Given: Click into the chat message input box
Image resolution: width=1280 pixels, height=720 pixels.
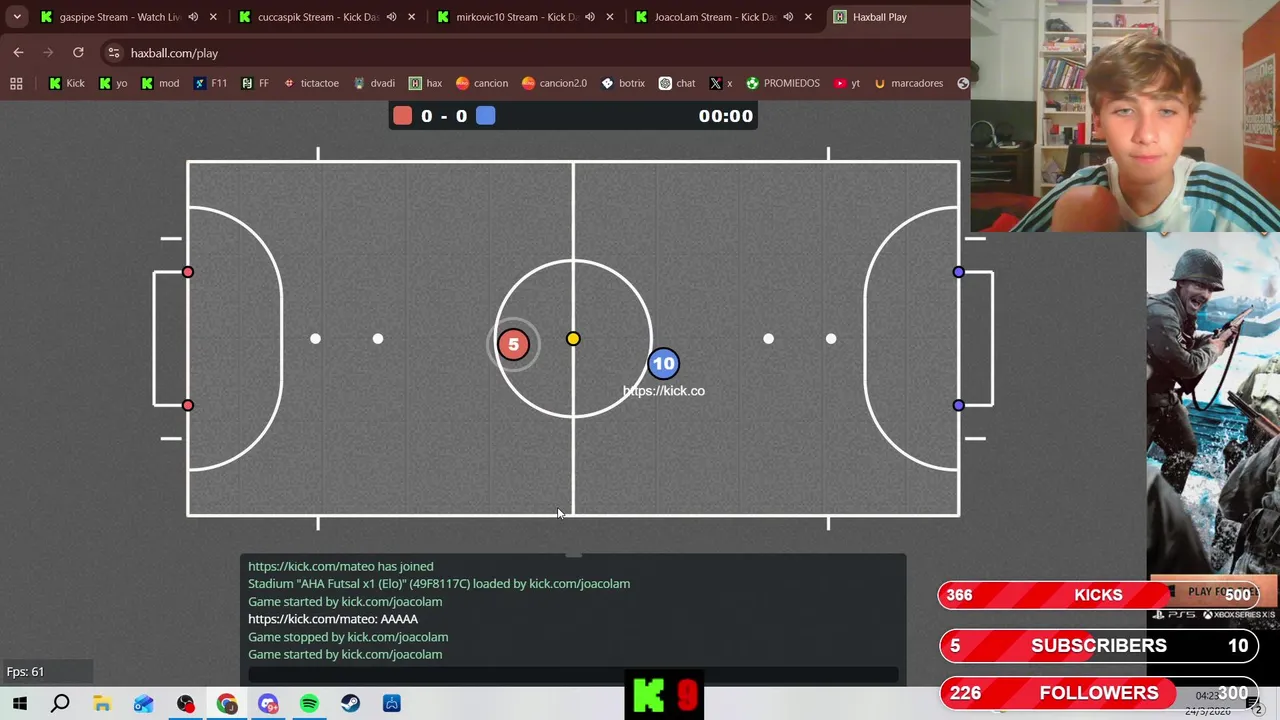Looking at the screenshot, I should point(573,676).
